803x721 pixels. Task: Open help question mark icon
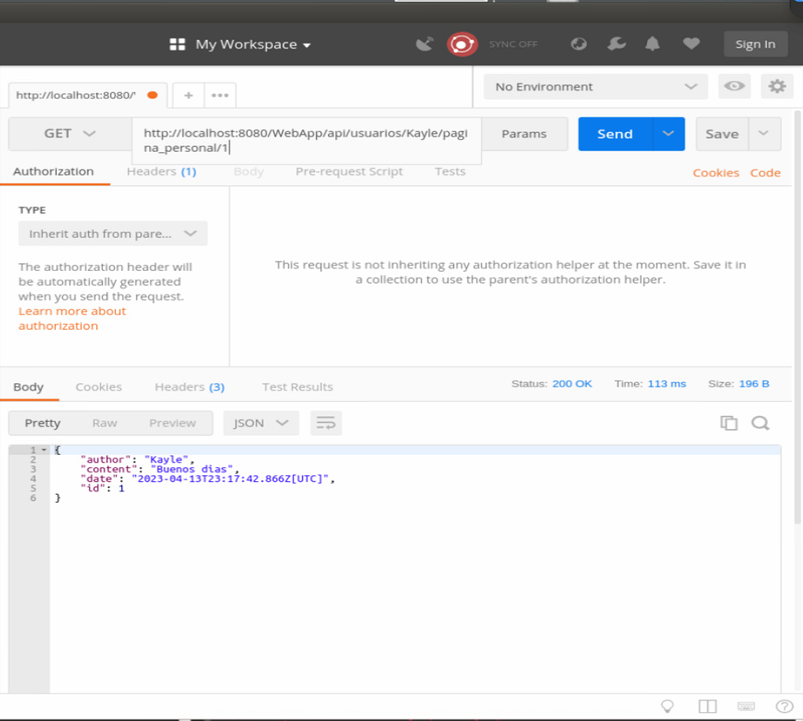click(784, 707)
